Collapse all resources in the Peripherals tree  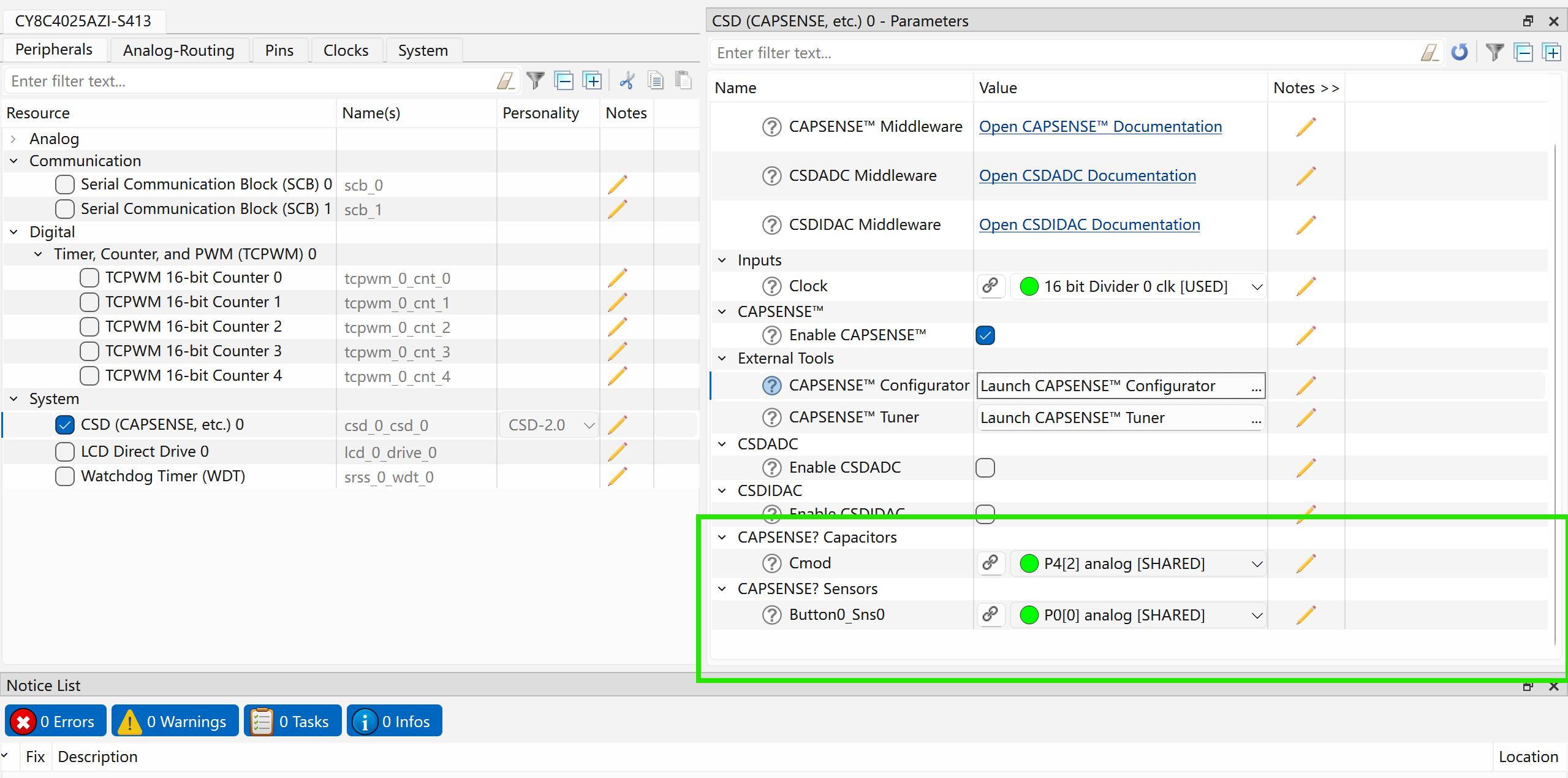pos(563,81)
